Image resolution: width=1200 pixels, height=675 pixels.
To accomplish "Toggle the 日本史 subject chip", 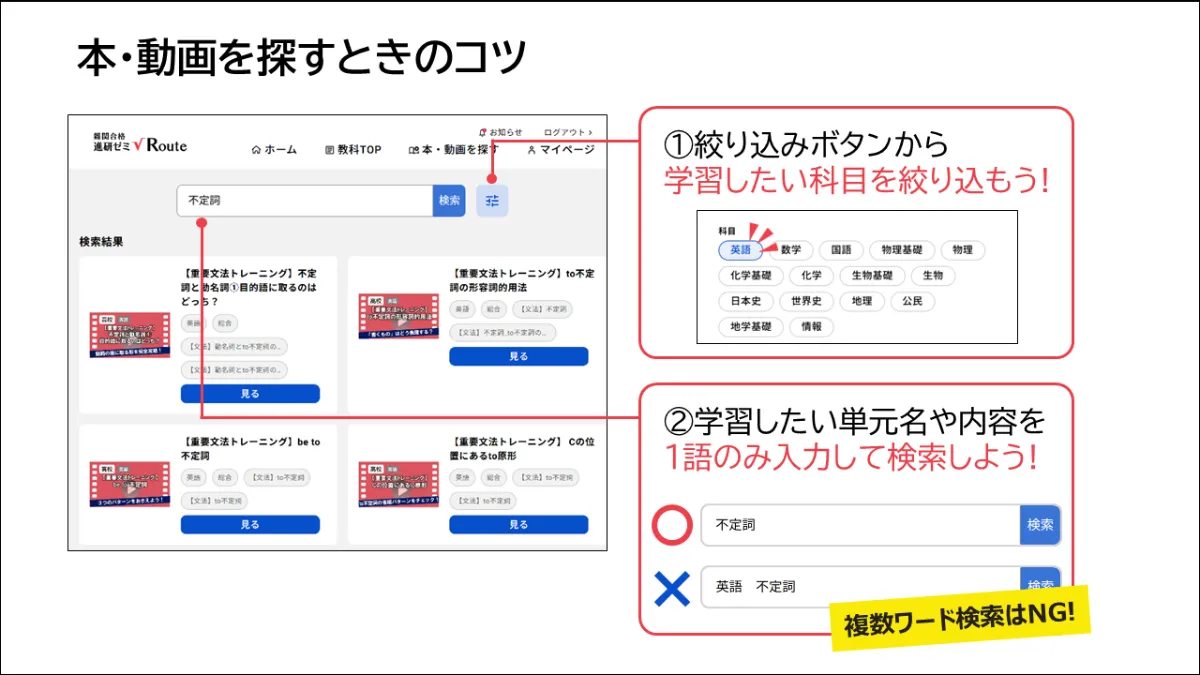I will point(746,301).
